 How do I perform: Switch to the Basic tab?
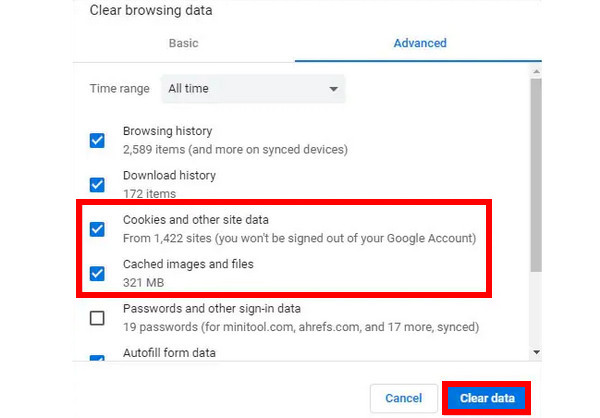pyautogui.click(x=184, y=43)
